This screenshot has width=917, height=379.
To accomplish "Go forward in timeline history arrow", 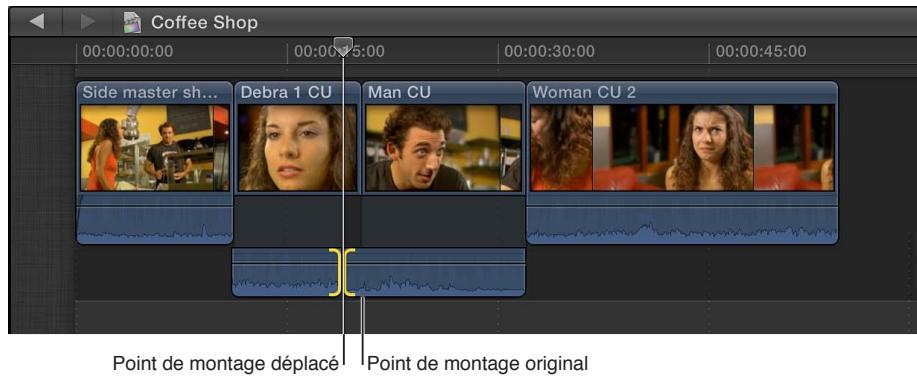I will click(x=88, y=22).
